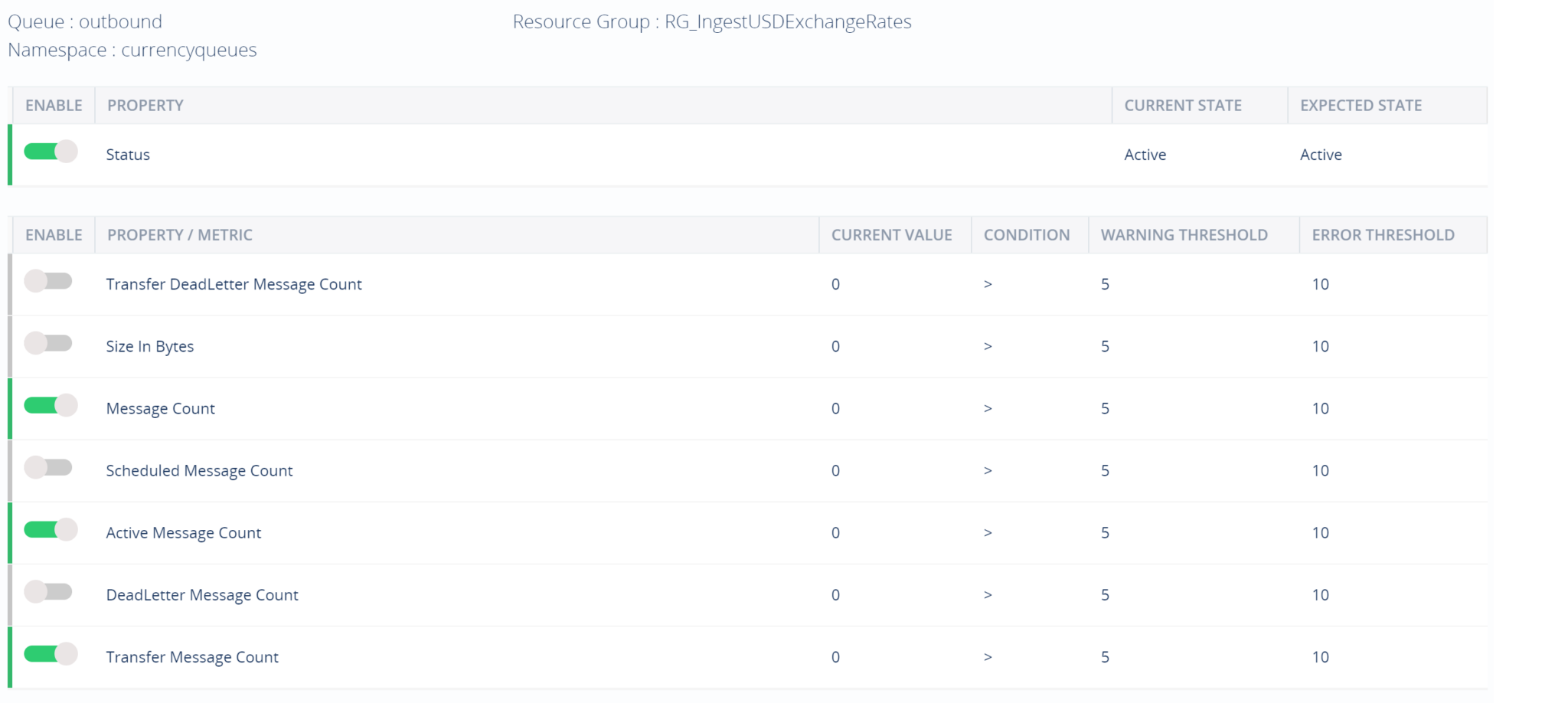
Task: Click the Current Value column header
Action: click(x=891, y=235)
